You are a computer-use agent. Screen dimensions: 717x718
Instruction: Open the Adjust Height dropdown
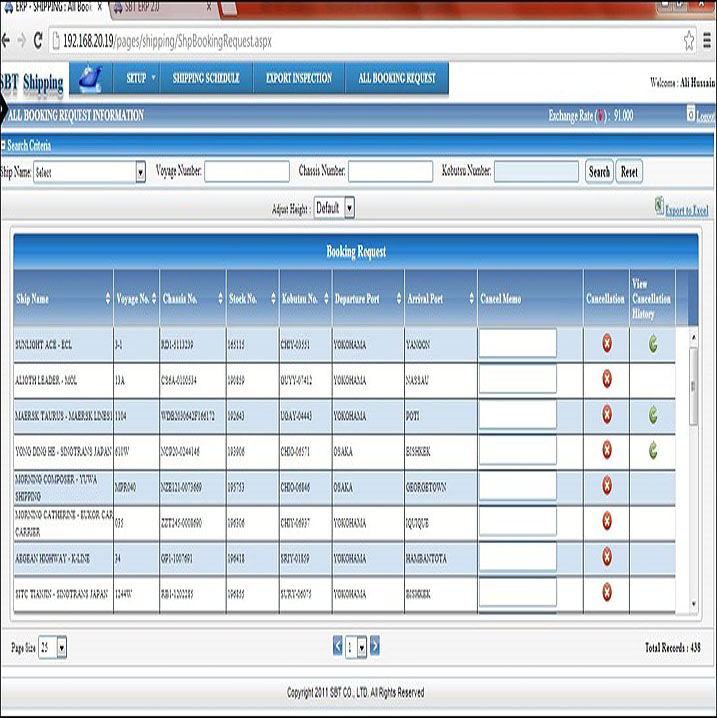coord(349,208)
